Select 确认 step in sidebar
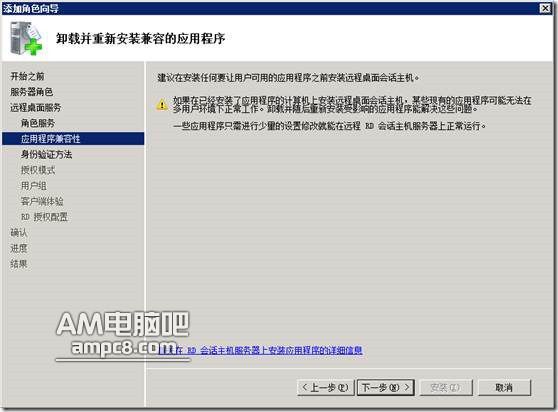The height and width of the screenshot is (412, 558). [19, 232]
